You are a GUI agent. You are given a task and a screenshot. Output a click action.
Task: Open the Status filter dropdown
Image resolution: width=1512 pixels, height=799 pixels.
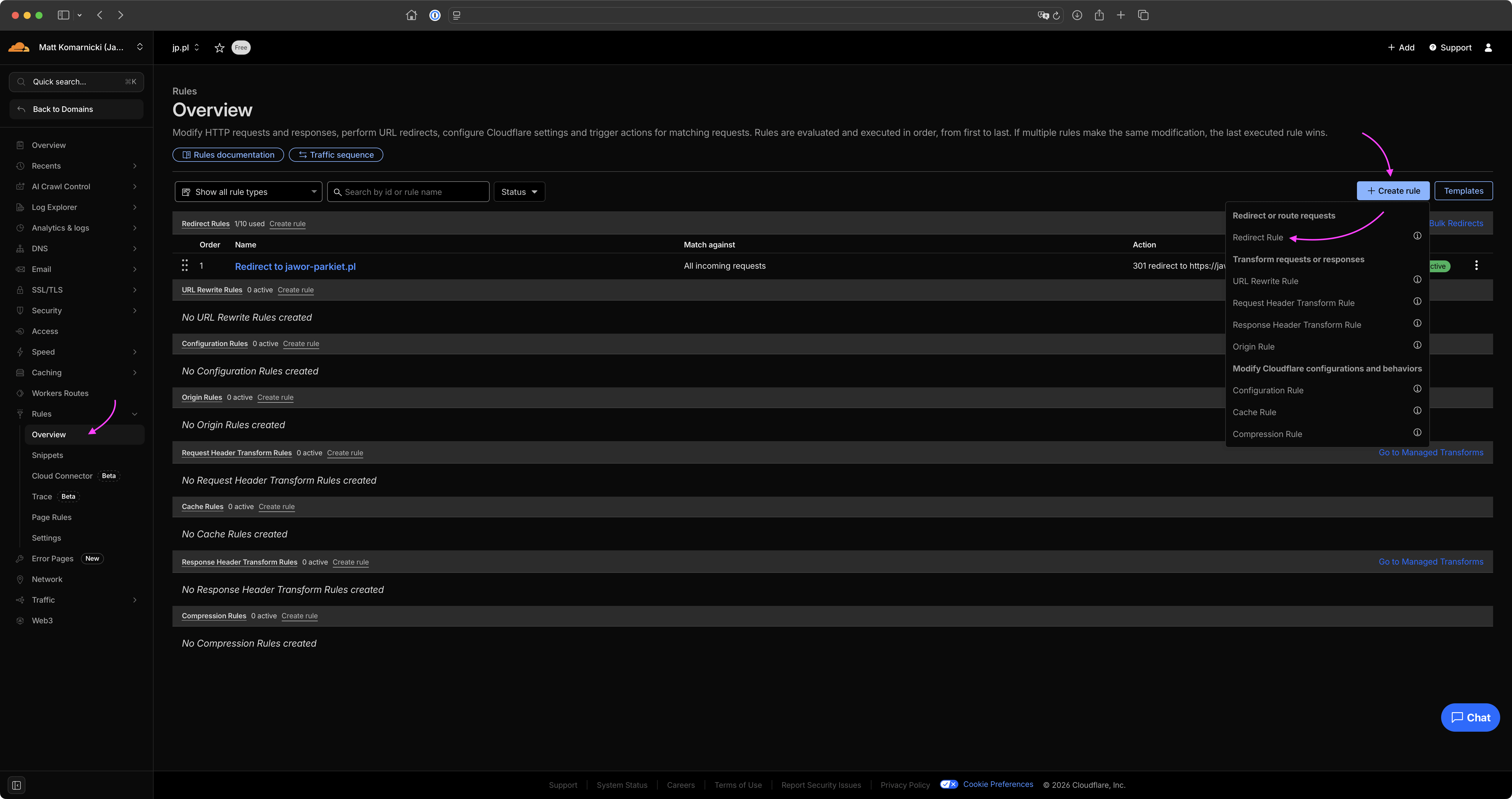click(x=519, y=192)
